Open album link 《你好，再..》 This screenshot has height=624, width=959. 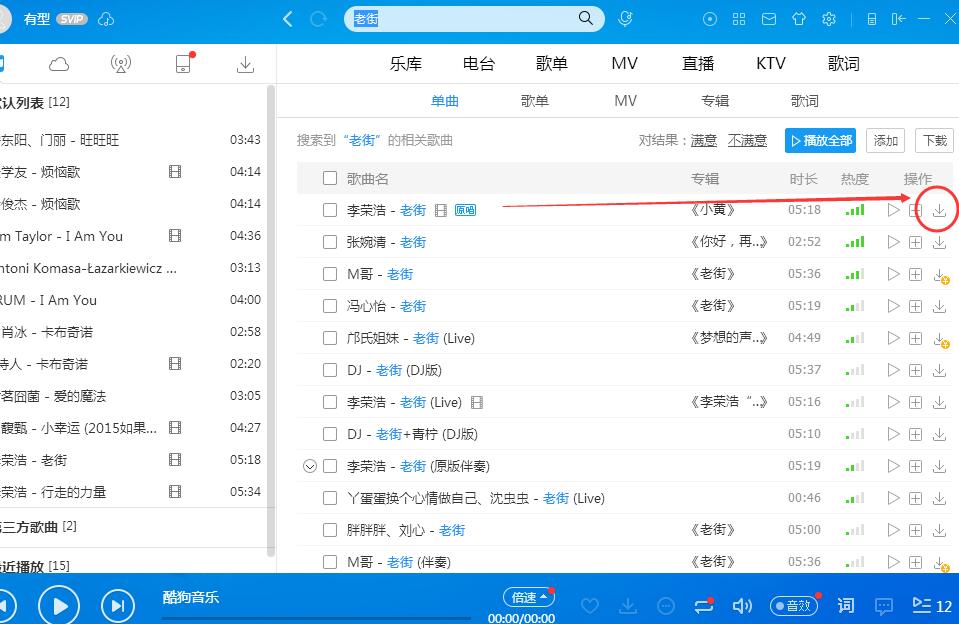click(x=728, y=242)
